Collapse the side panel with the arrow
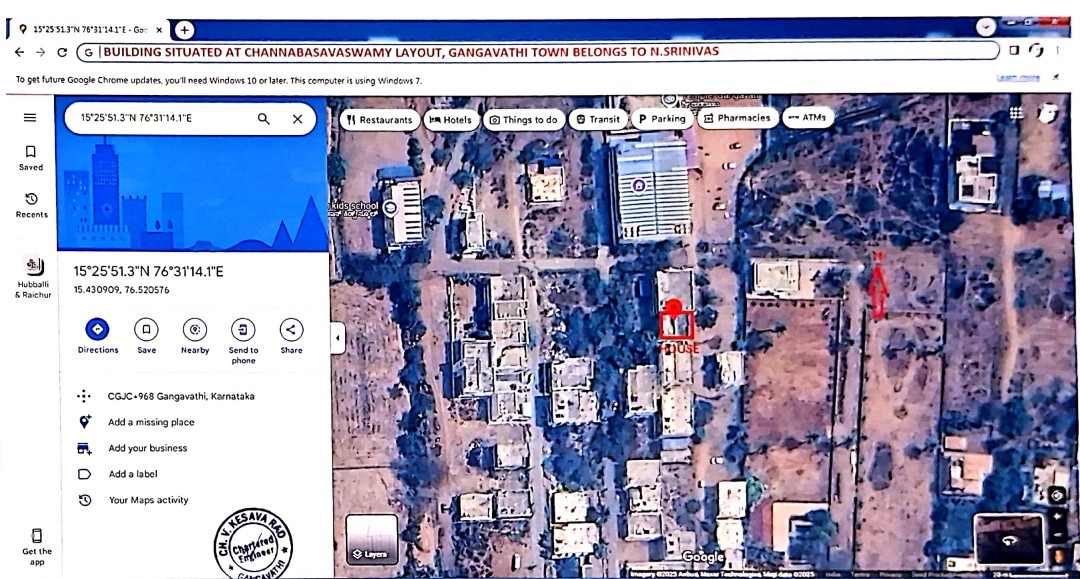The height and width of the screenshot is (579, 1080). [x=338, y=338]
